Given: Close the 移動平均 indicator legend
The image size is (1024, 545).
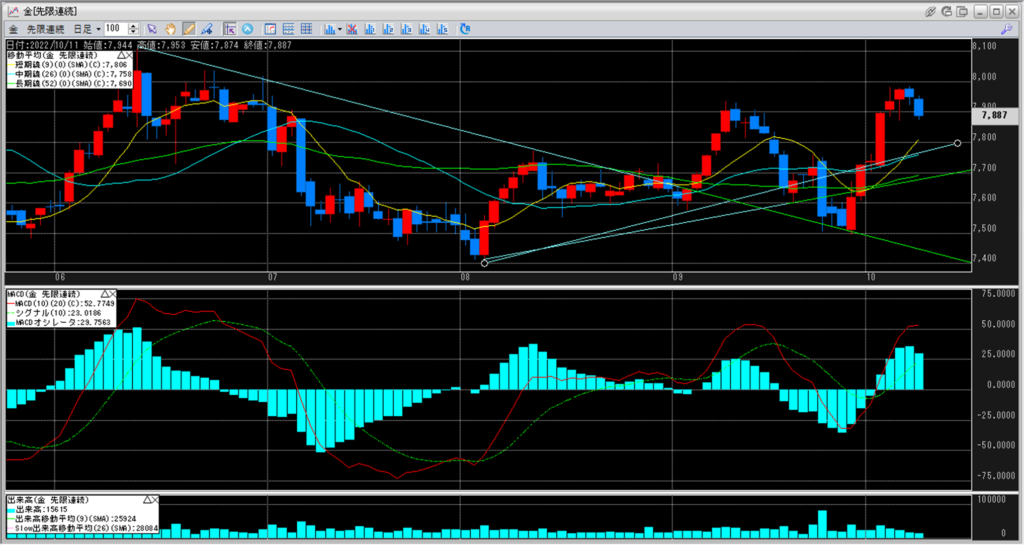Looking at the screenshot, I should coord(129,55).
